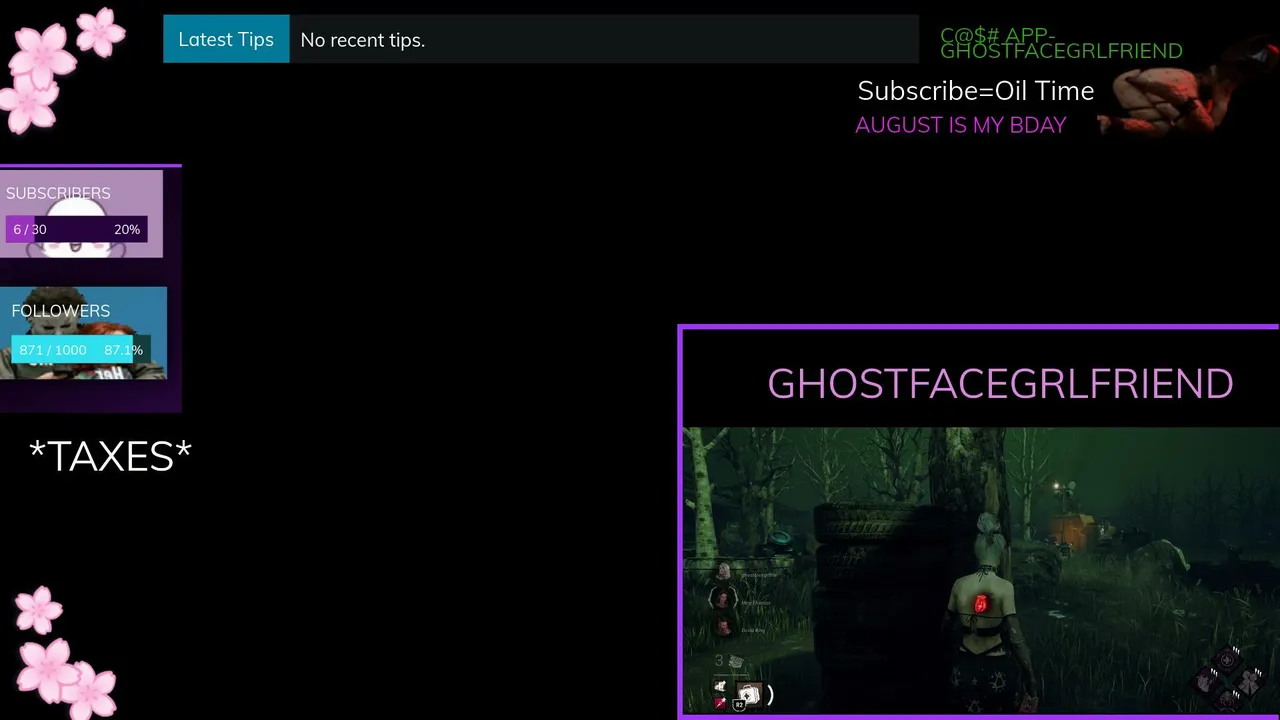Viewport: 1280px width, 720px height.
Task: Select the top survivor portrait above Meg Thomas
Action: (x=723, y=573)
